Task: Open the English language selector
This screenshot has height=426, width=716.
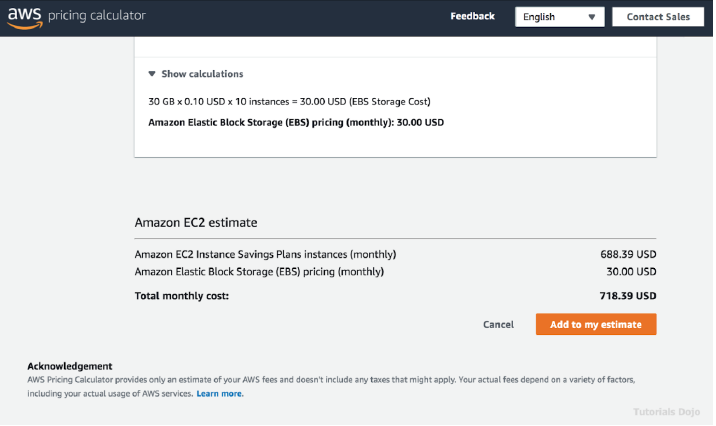Action: 560,17
